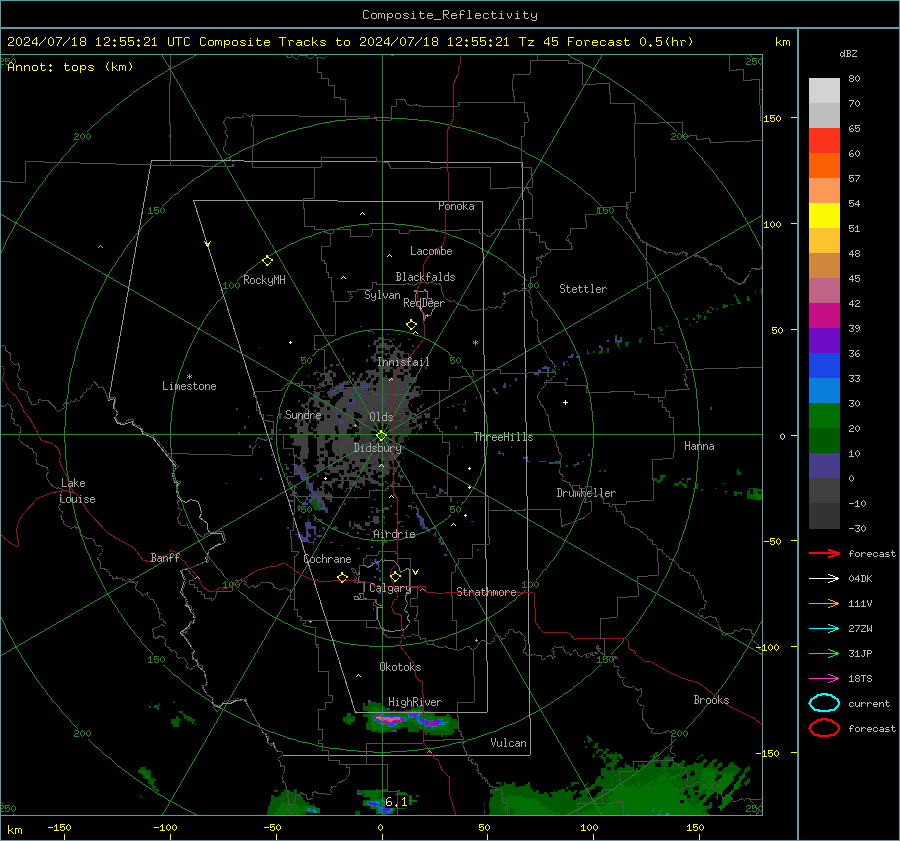Click the cyan current ellipse legend icon
Screen dimensions: 900x841
point(824,703)
